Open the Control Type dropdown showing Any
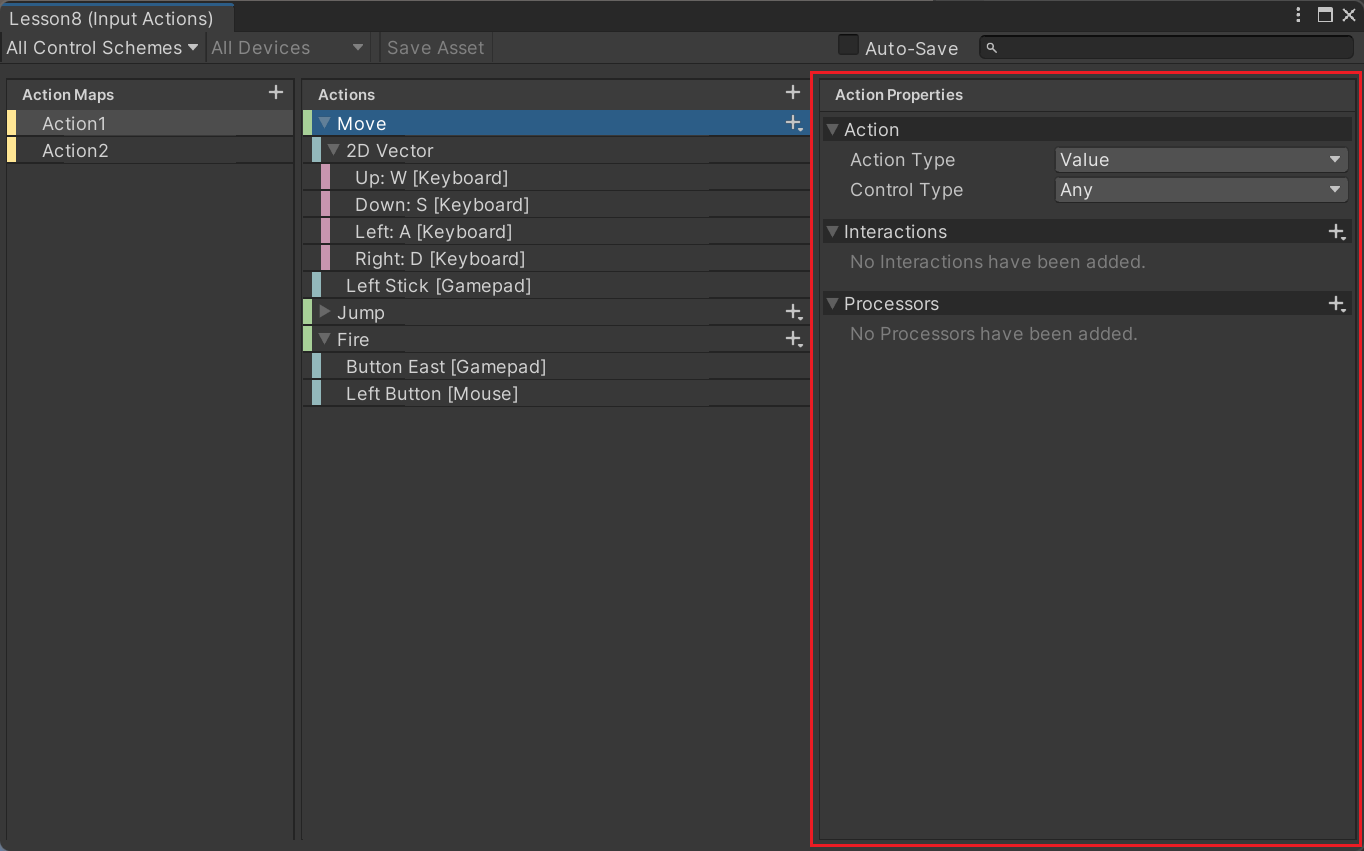Viewport: 1364px width, 851px height. tap(1200, 190)
